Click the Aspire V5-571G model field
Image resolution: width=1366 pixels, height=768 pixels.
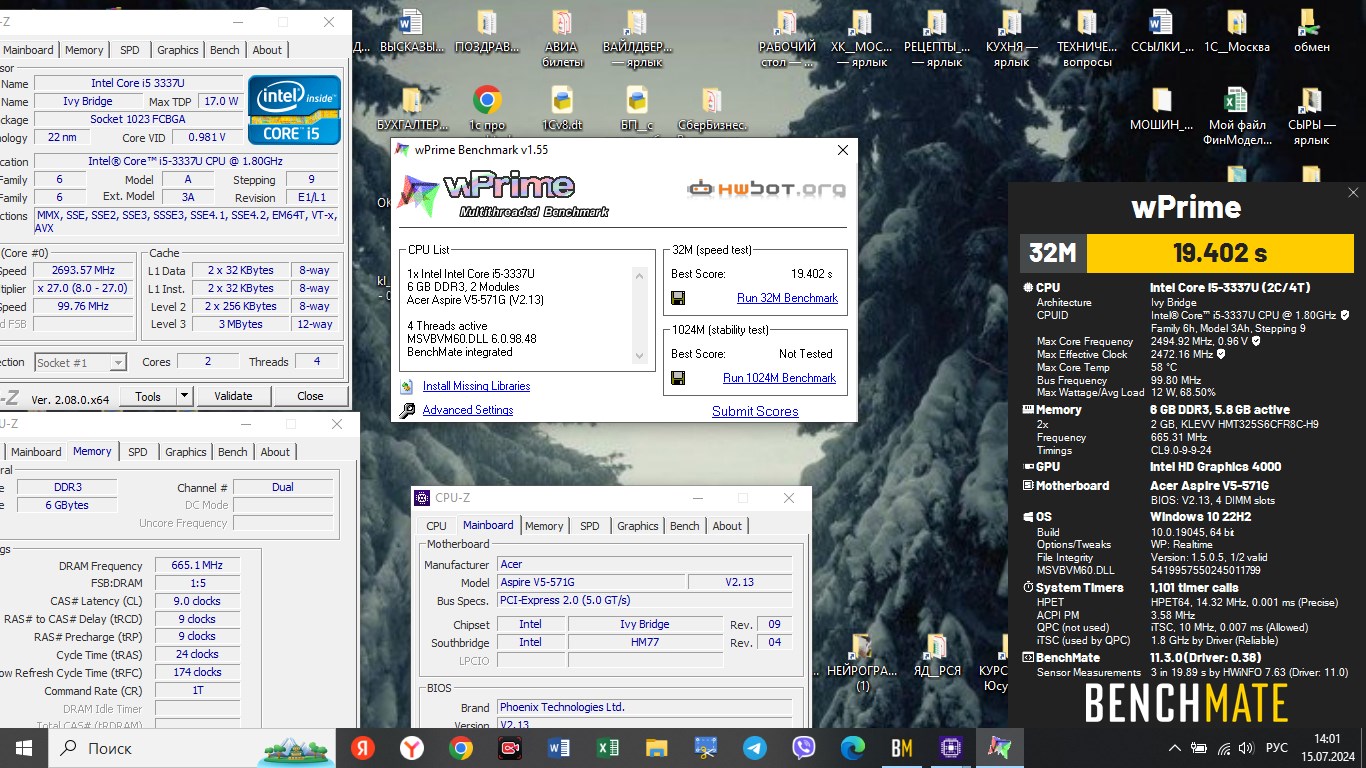click(591, 582)
